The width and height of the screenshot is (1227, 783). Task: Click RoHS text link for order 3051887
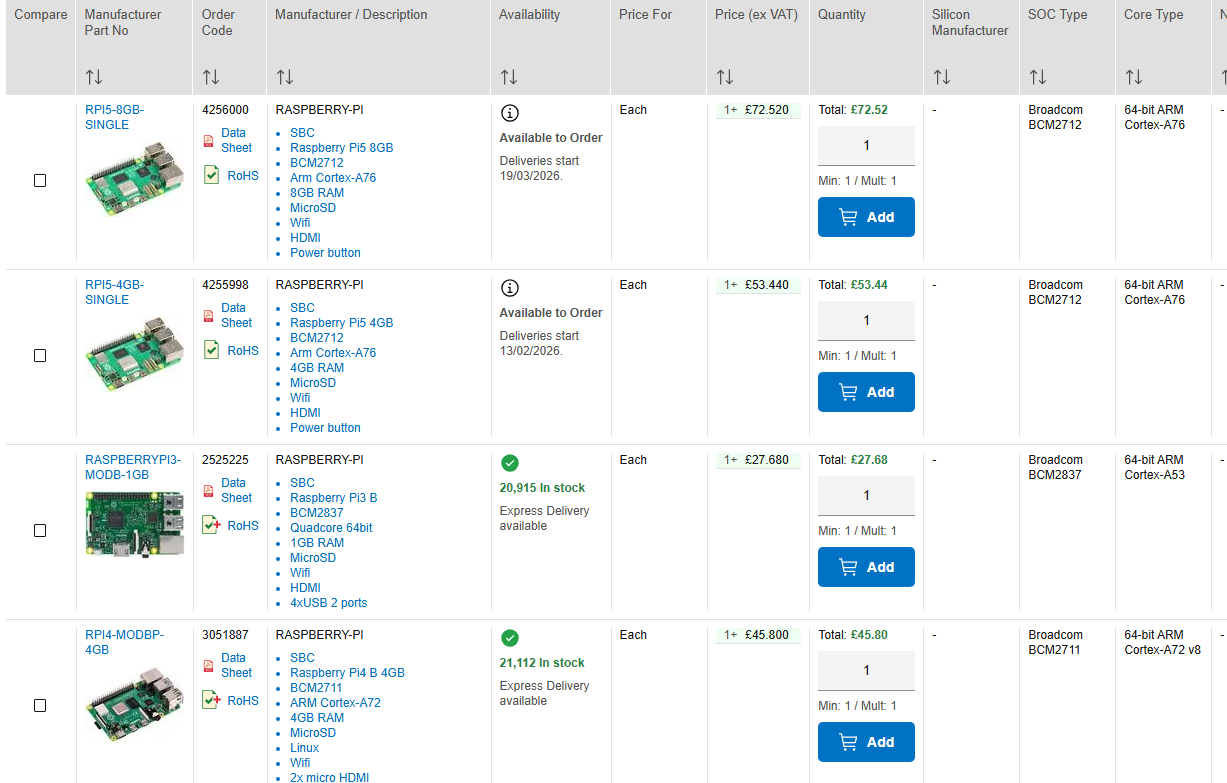tap(243, 701)
